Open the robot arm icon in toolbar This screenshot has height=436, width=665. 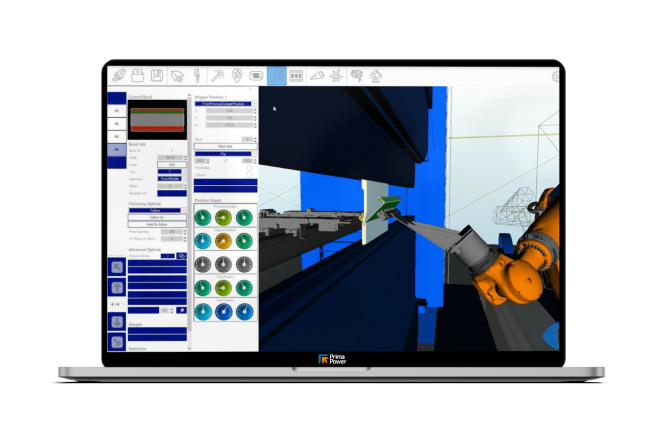[375, 75]
